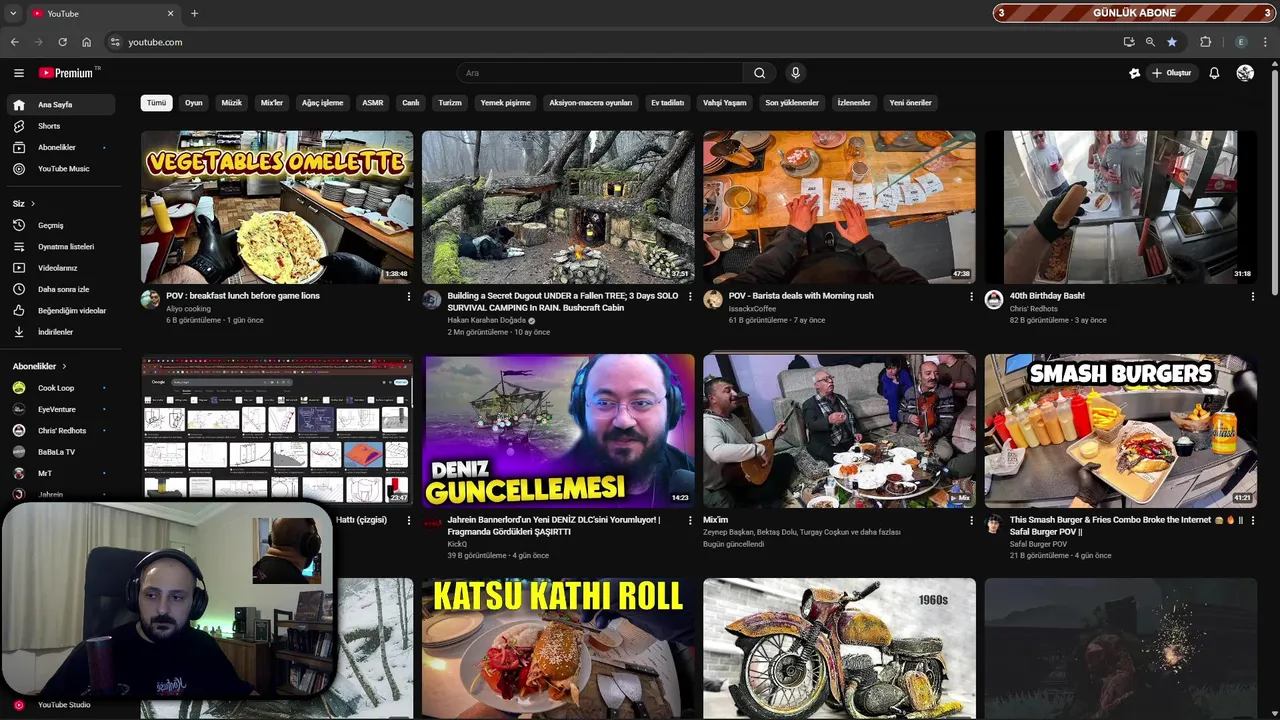Open more options for 40th Birthday Bash
Screen dimensions: 1280x720
[x=1252, y=296]
